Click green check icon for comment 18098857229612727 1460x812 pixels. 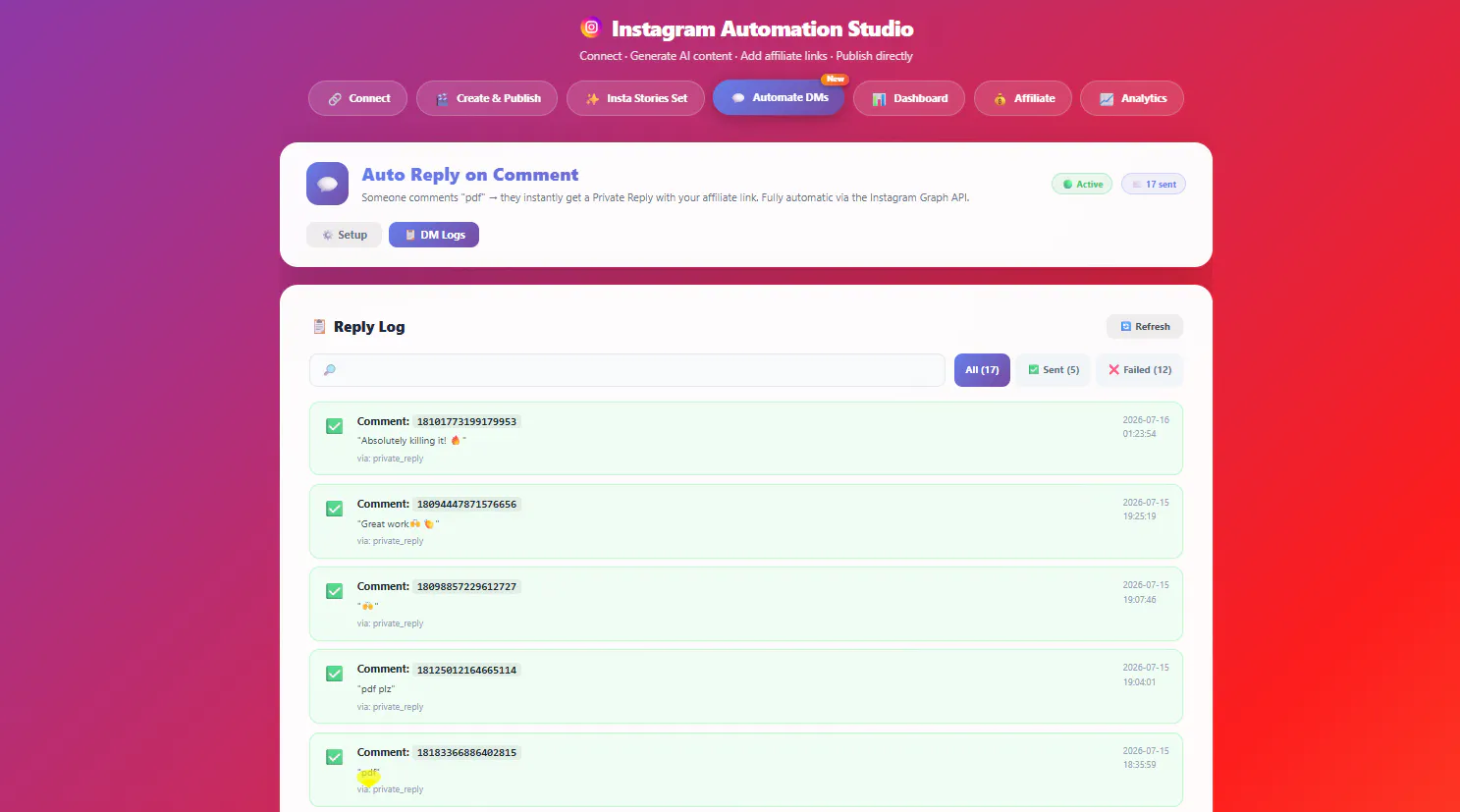click(335, 591)
